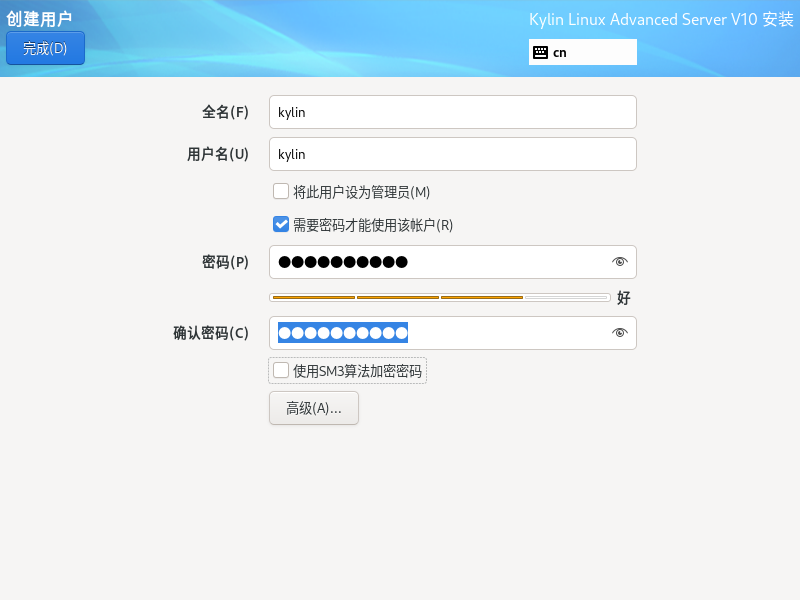800x600 pixels.
Task: Click the 完成(D) button to finish
Action: pyautogui.click(x=45, y=47)
